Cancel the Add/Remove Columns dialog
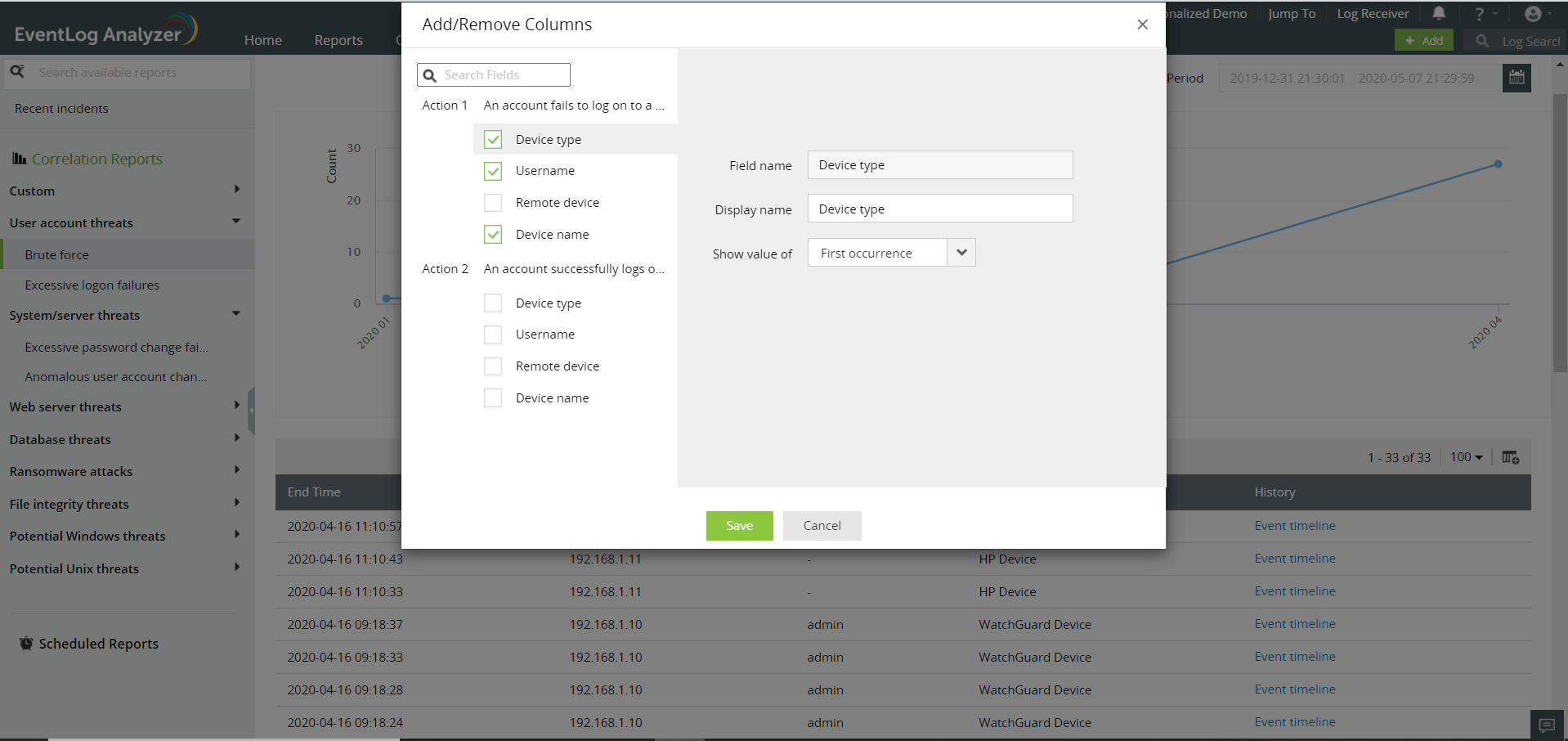This screenshot has height=741, width=1568. 822,526
